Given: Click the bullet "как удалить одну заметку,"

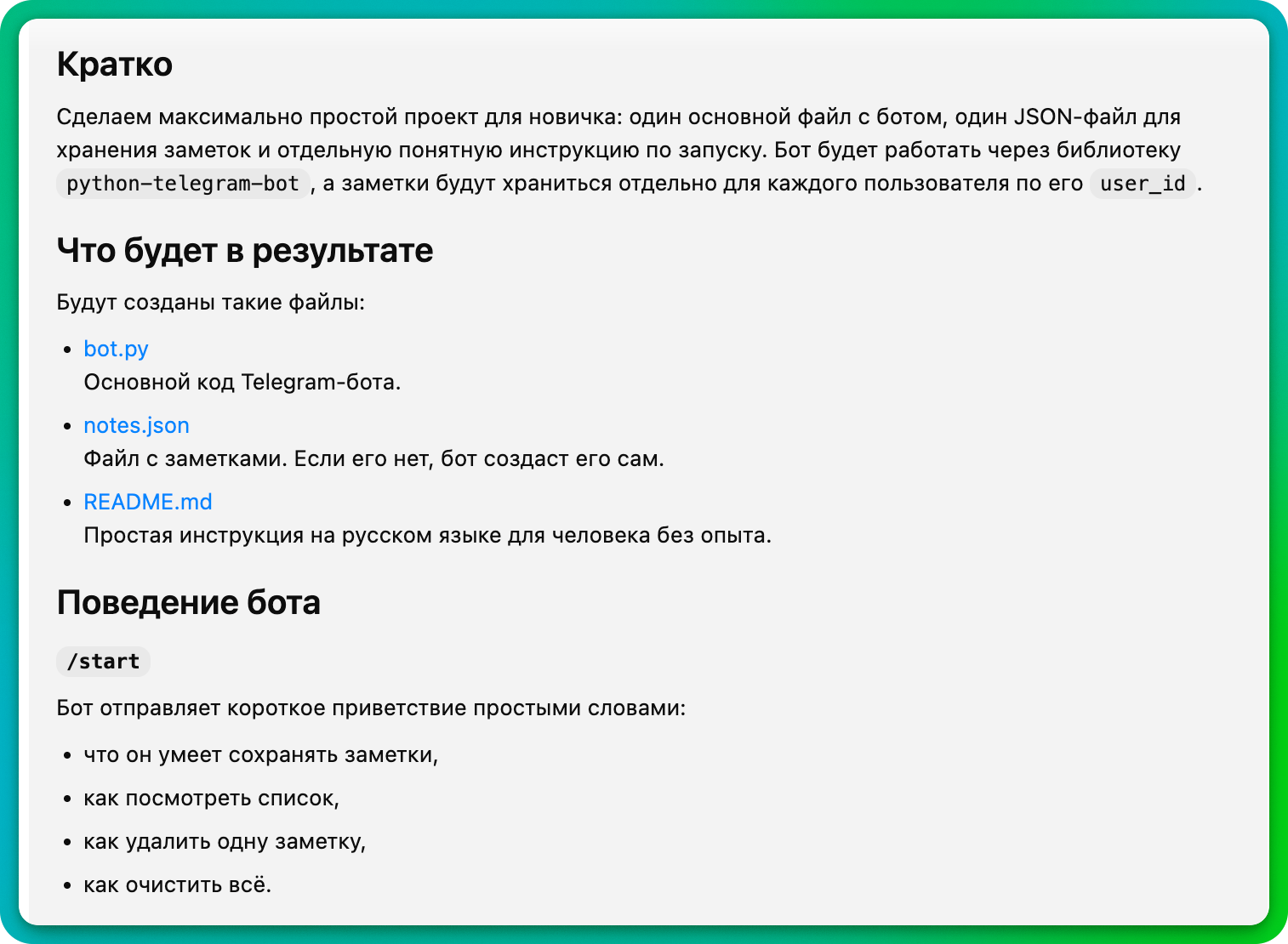Looking at the screenshot, I should pos(225,841).
